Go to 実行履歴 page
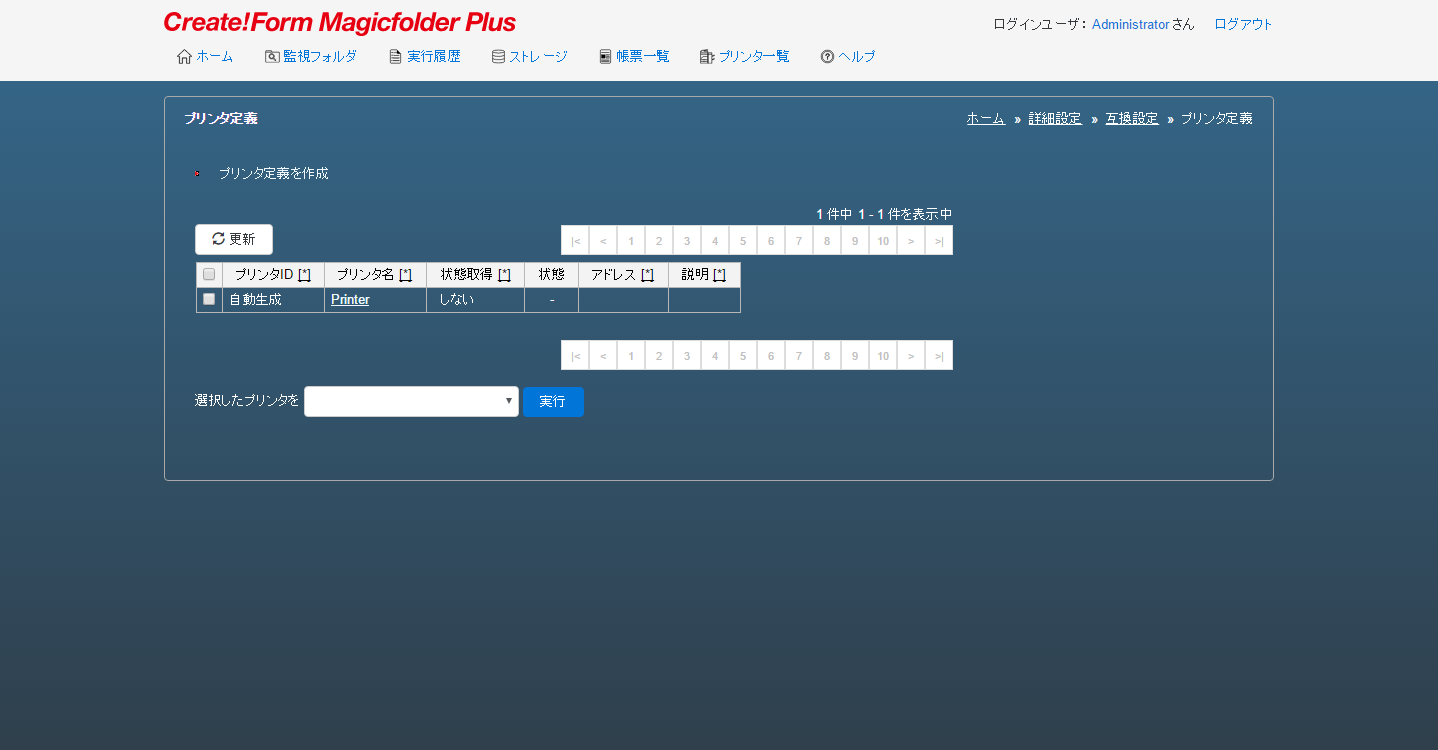Screen dimensions: 1438x750 click(434, 57)
